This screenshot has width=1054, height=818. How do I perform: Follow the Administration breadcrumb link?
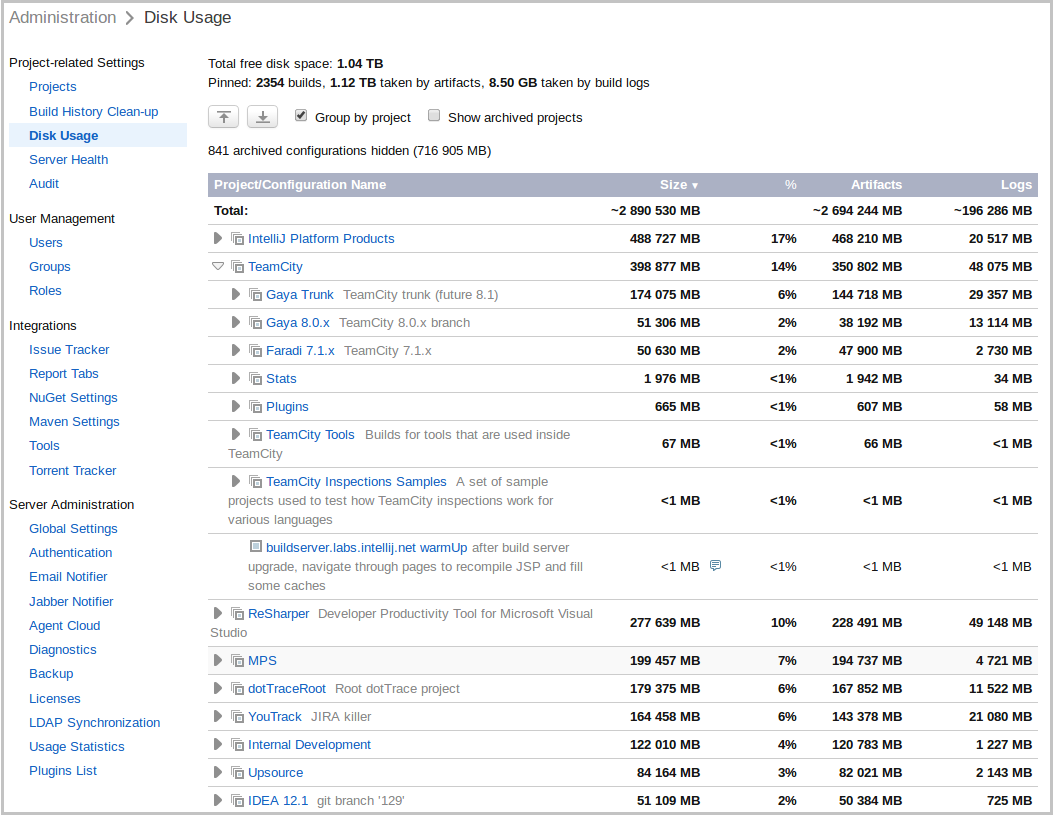(x=62, y=17)
